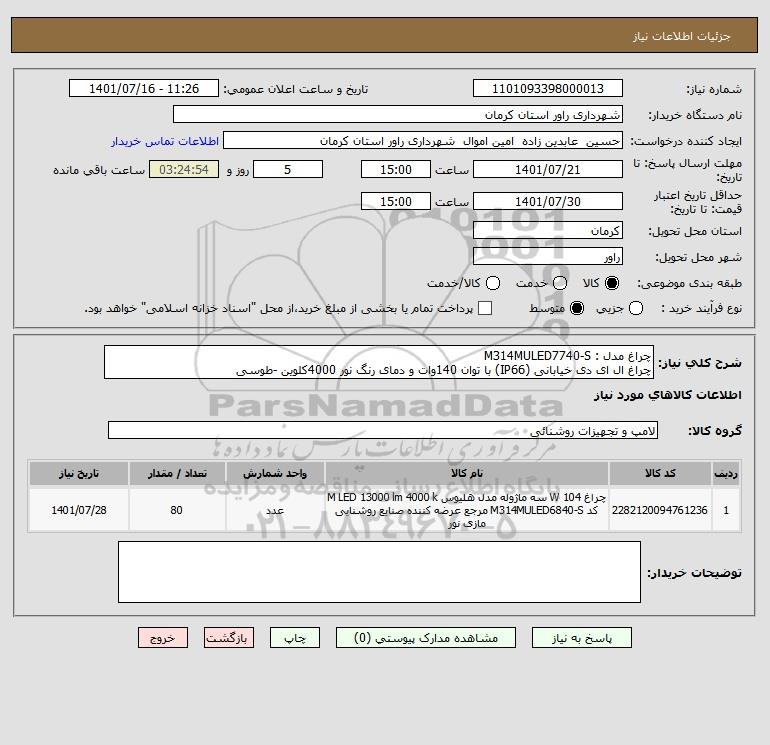Image resolution: width=770 pixels, height=745 pixels.
Task: Select the کالا/خدمت radio option
Action: coord(493,283)
